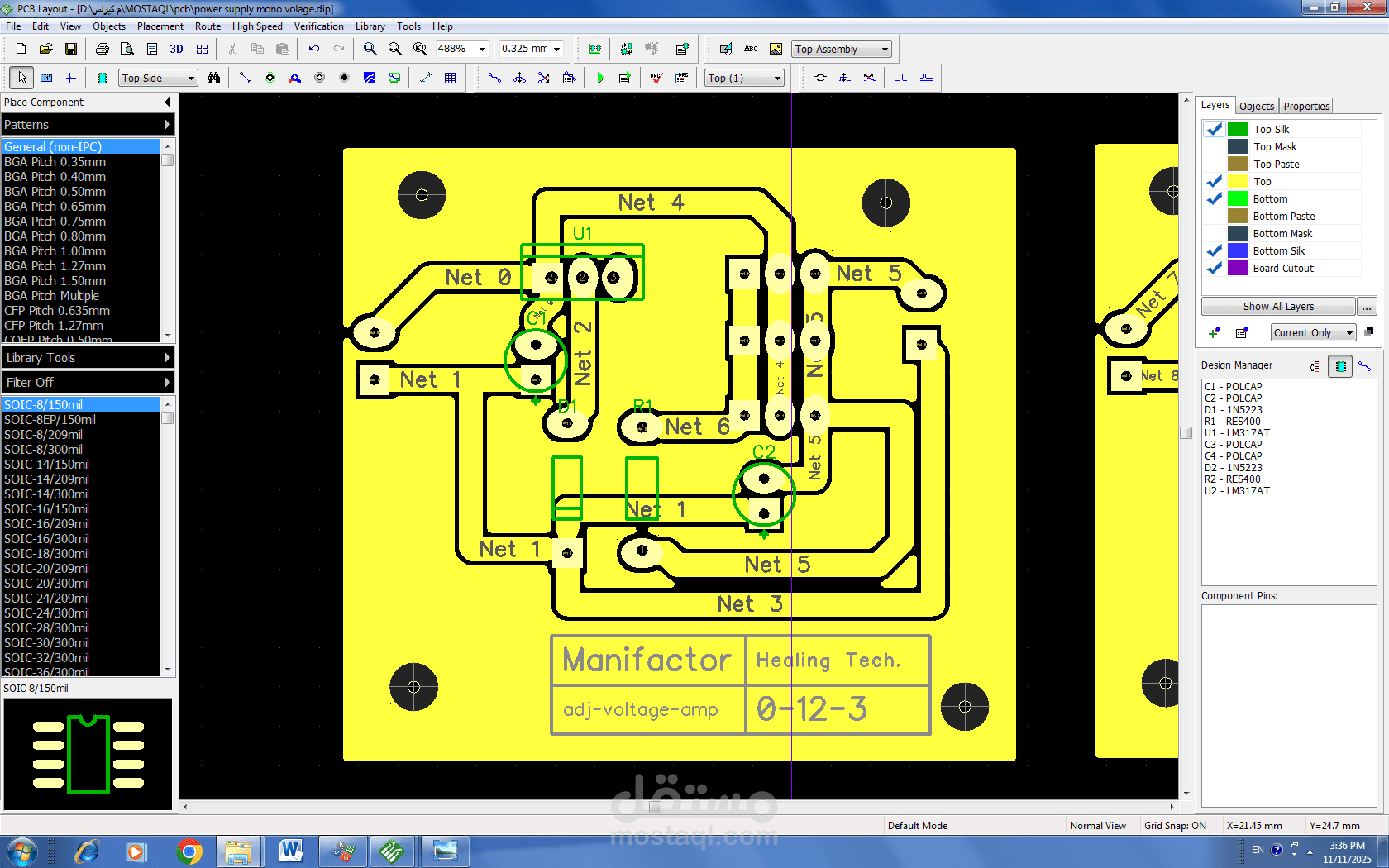Open the Route menu
The width and height of the screenshot is (1389, 868).
(x=208, y=26)
